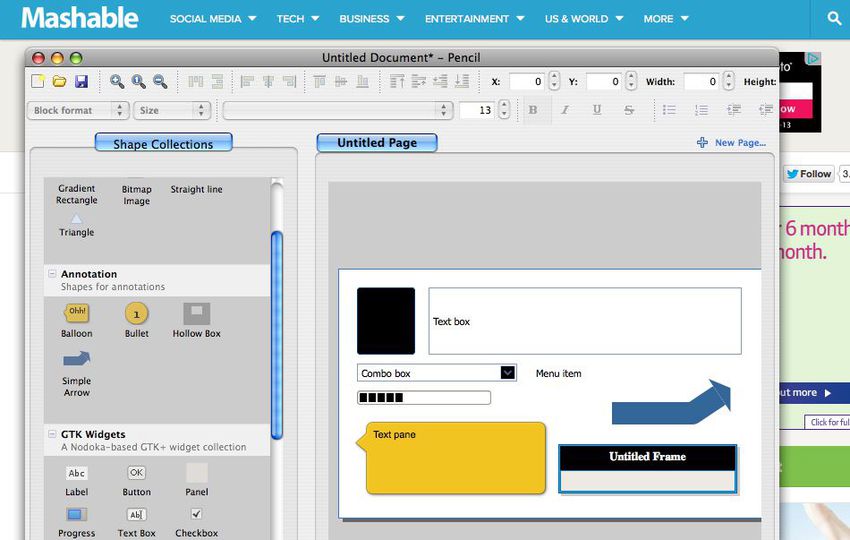Click the Save floppy disk icon
Screen dimensions: 850x540
pos(81,82)
